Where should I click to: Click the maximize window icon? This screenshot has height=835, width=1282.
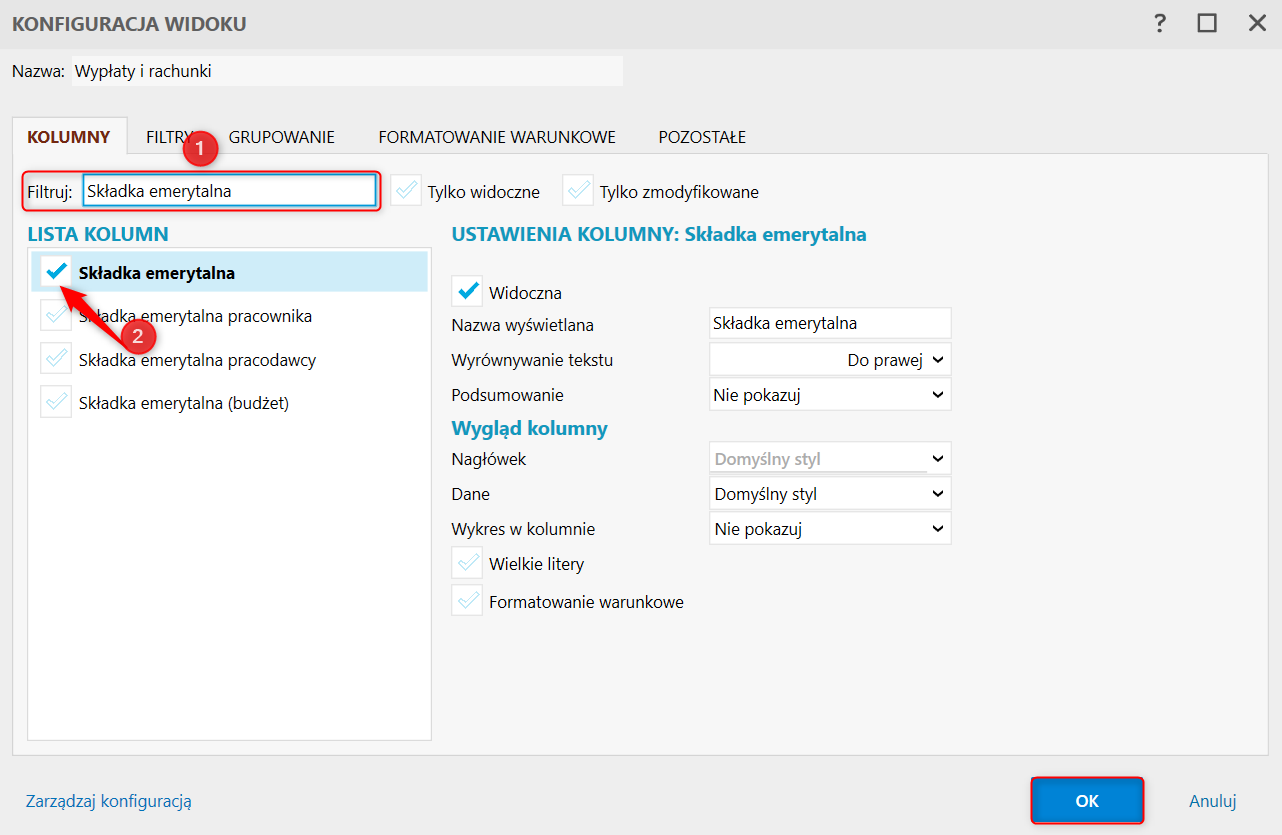pyautogui.click(x=1207, y=23)
